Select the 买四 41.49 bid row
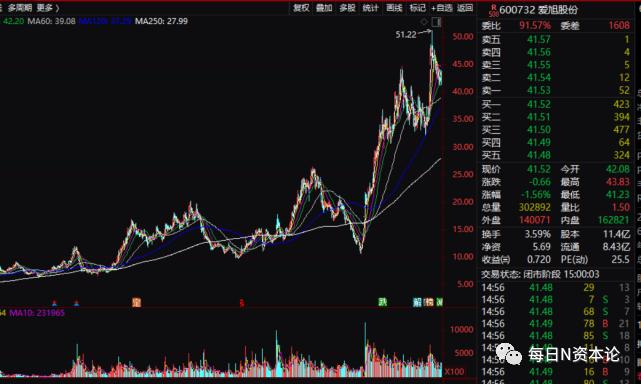Screen dimensions: 641x384 (x=556, y=143)
